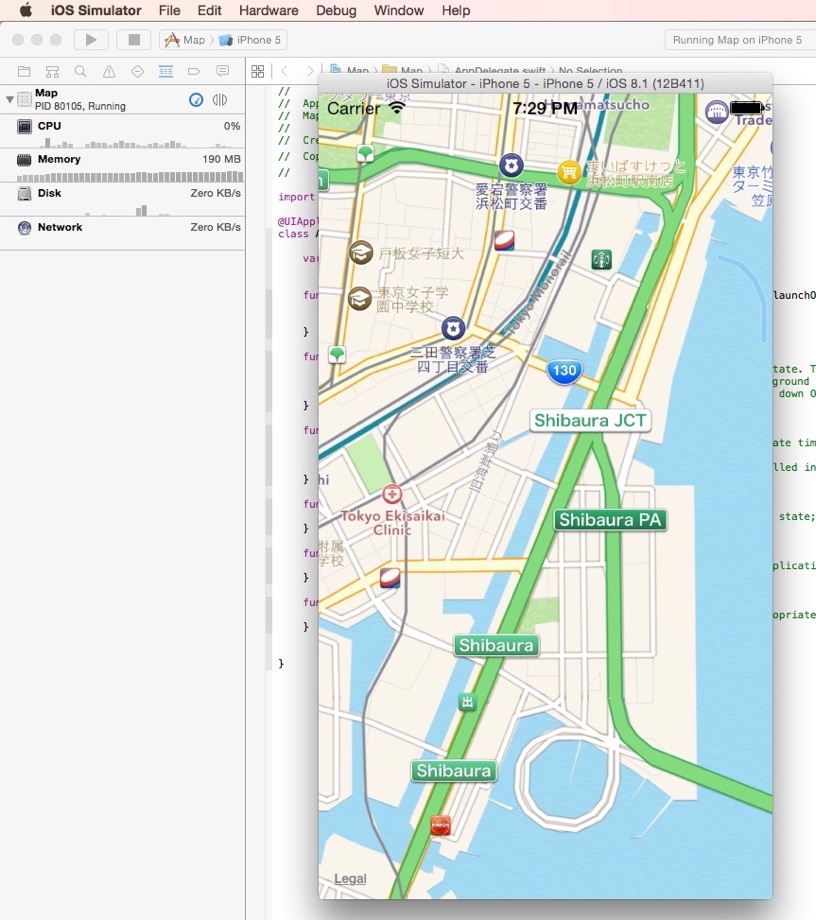Image resolution: width=816 pixels, height=920 pixels.
Task: Open the Help menu
Action: [x=456, y=11]
